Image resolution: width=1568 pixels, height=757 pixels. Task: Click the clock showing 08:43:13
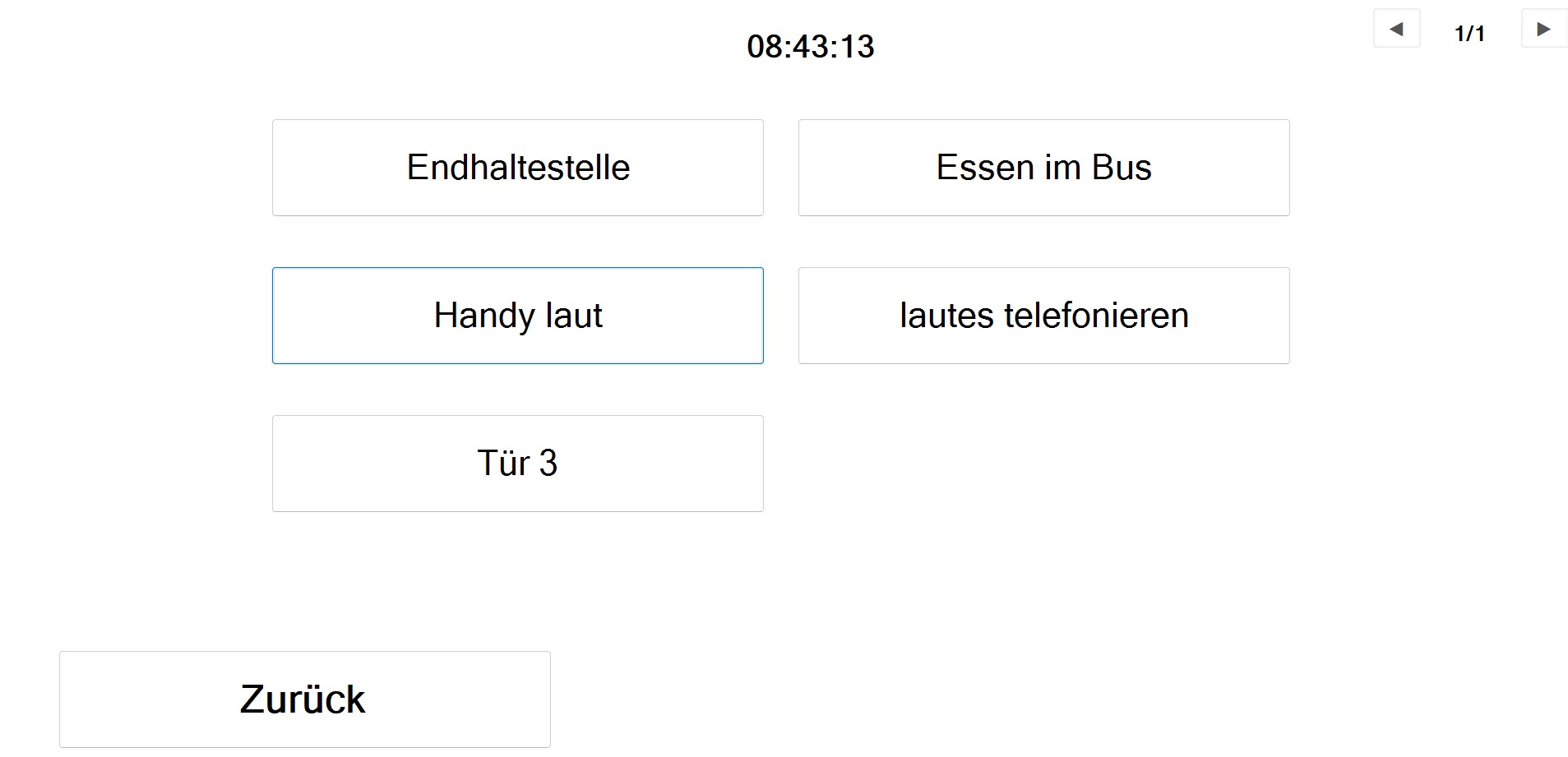810,46
